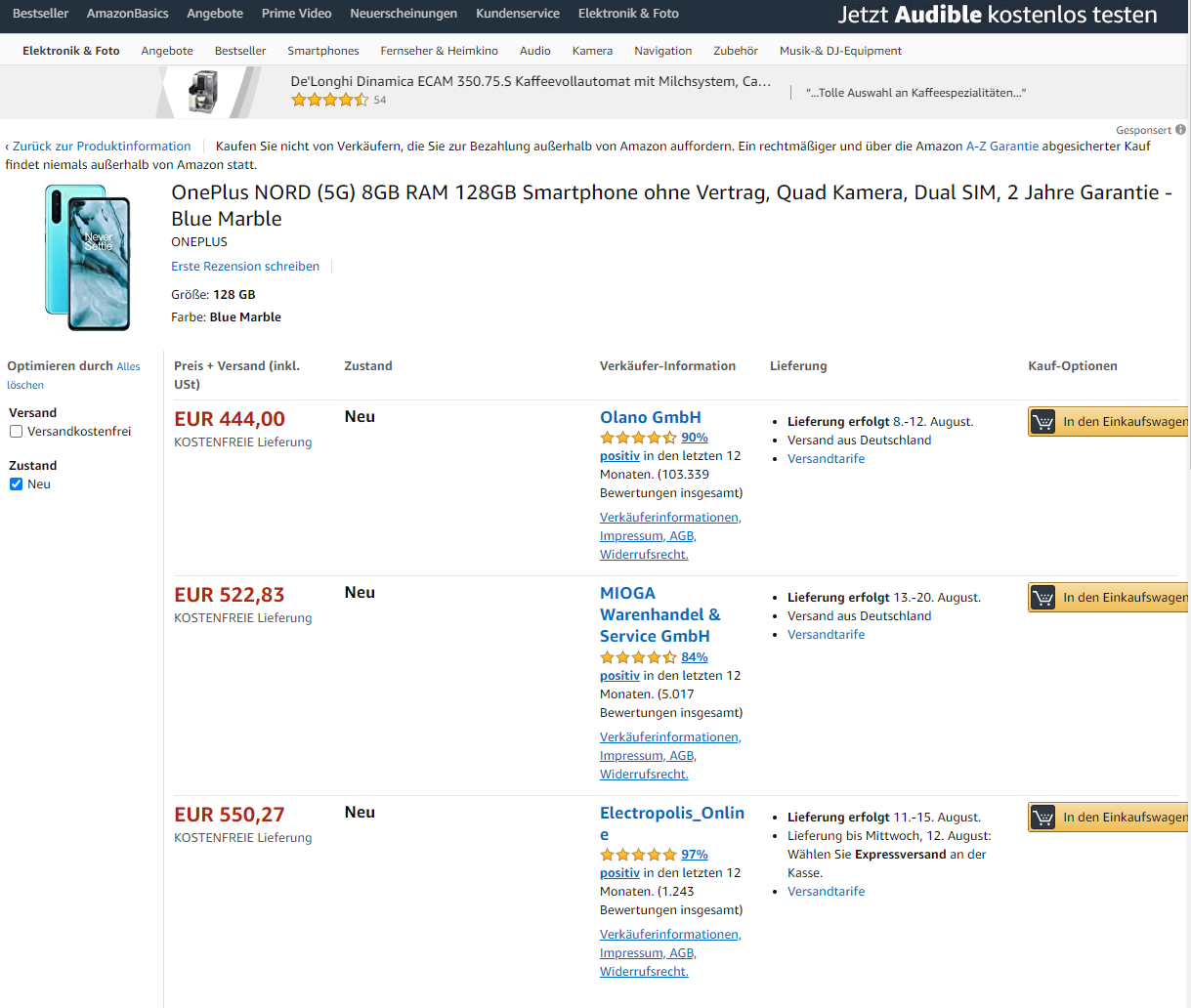1191x1008 pixels.
Task: Click Erste Rezension schreiben
Action: 245,267
